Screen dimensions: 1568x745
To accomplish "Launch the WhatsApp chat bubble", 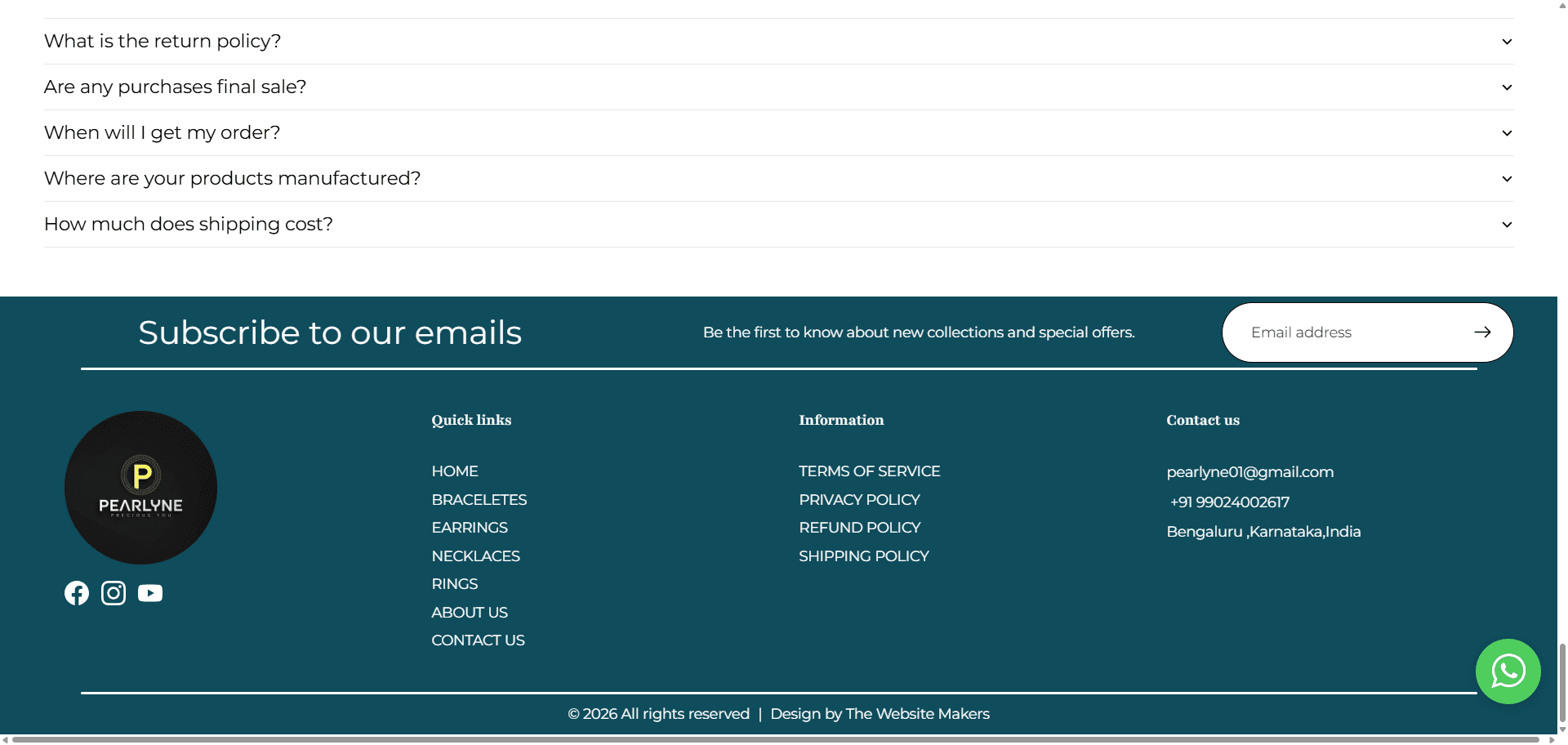I will click(x=1508, y=671).
